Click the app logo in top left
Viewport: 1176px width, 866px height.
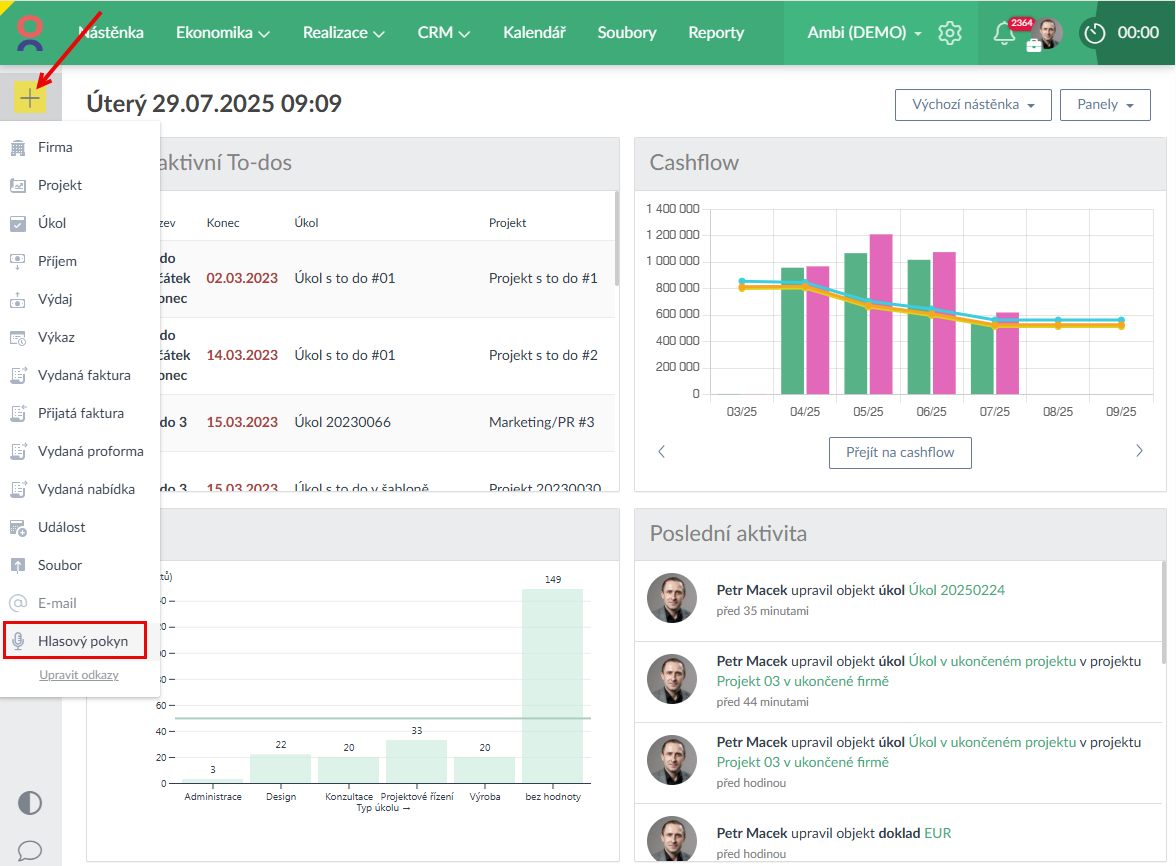pos(30,32)
